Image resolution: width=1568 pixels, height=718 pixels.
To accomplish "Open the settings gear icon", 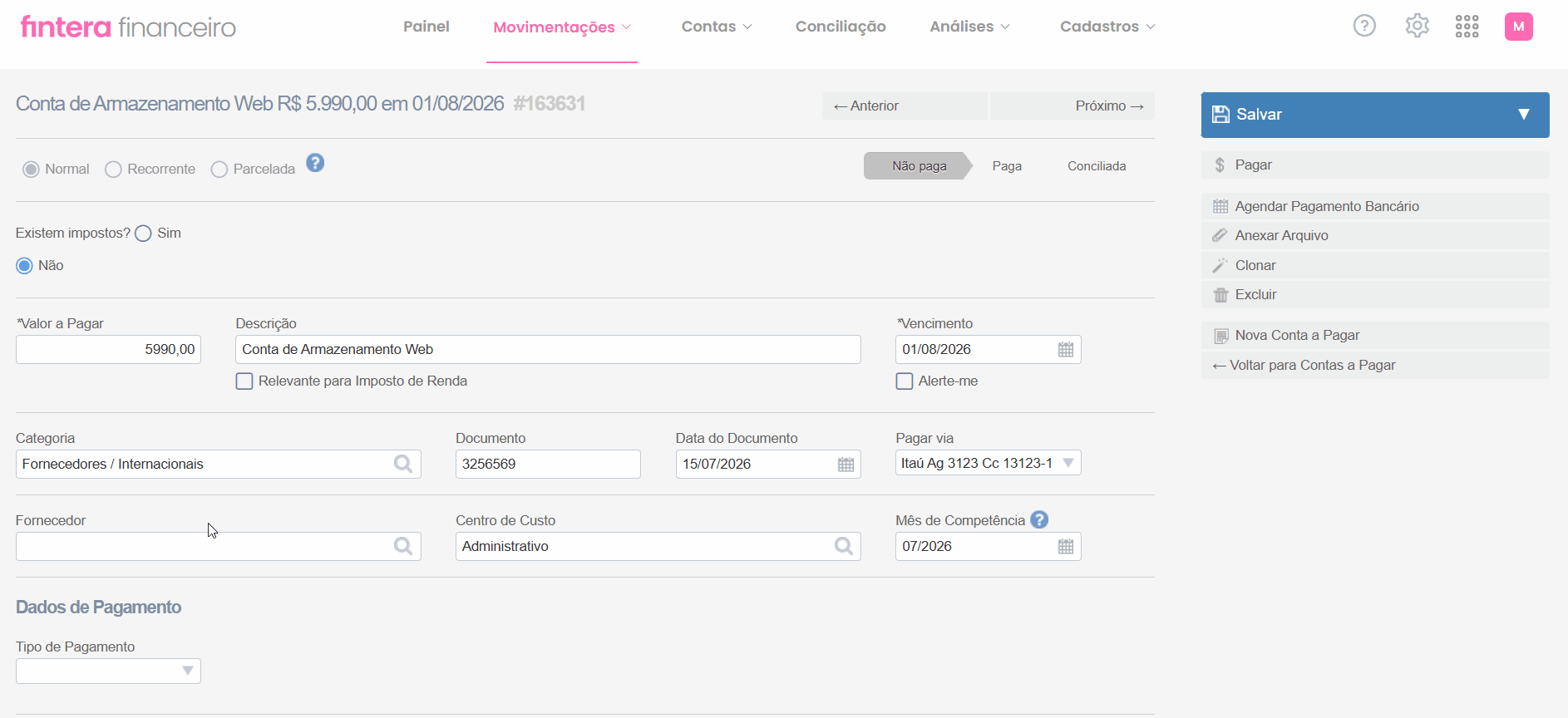I will tap(1418, 26).
